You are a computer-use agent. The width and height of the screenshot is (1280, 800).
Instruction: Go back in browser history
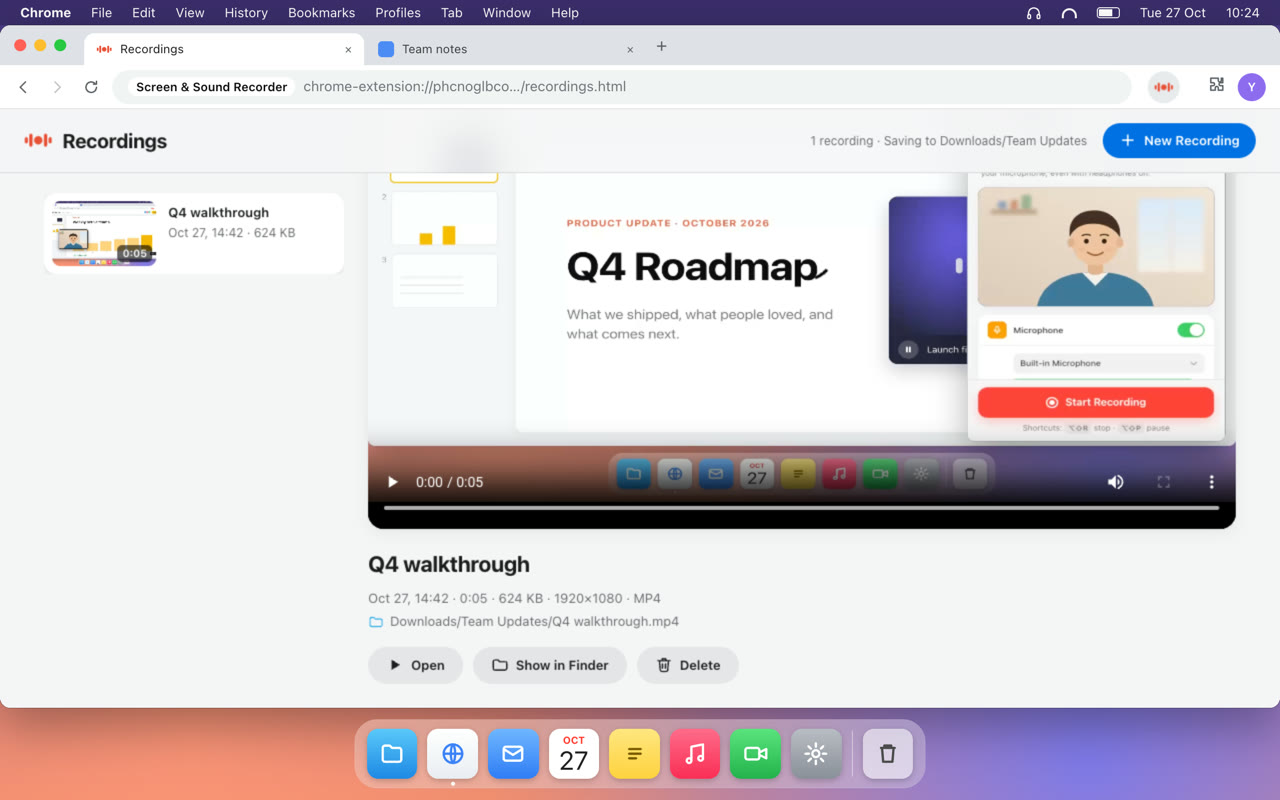pos(24,87)
